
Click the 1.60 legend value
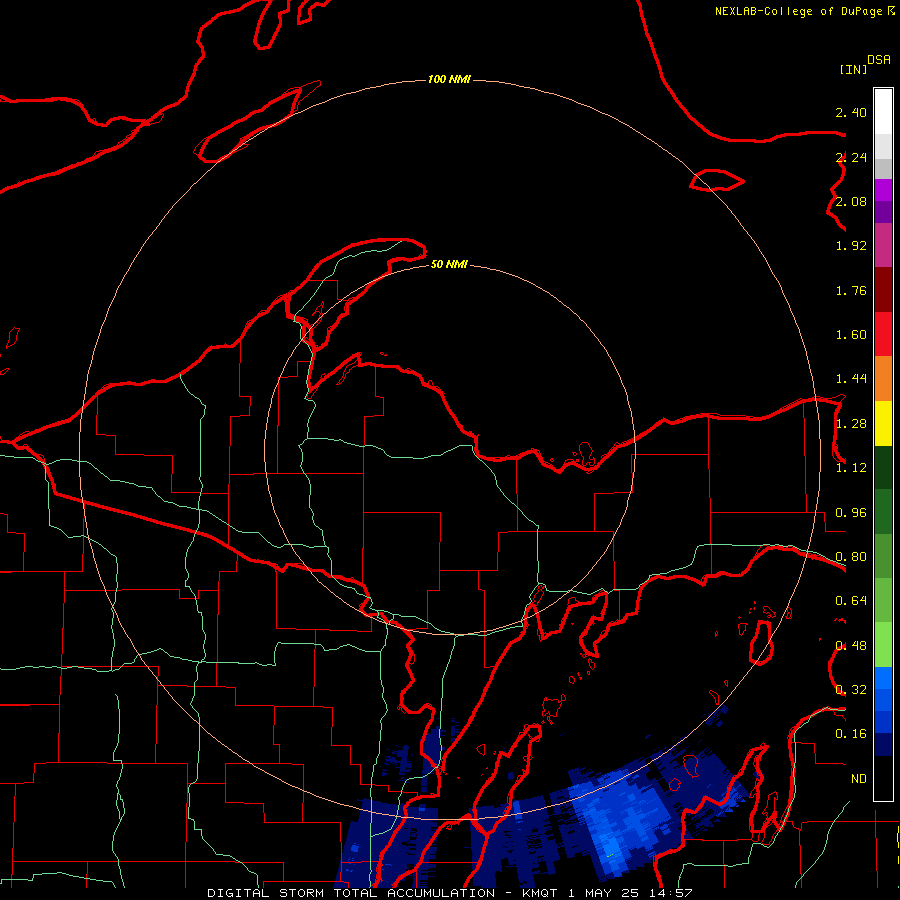(851, 335)
